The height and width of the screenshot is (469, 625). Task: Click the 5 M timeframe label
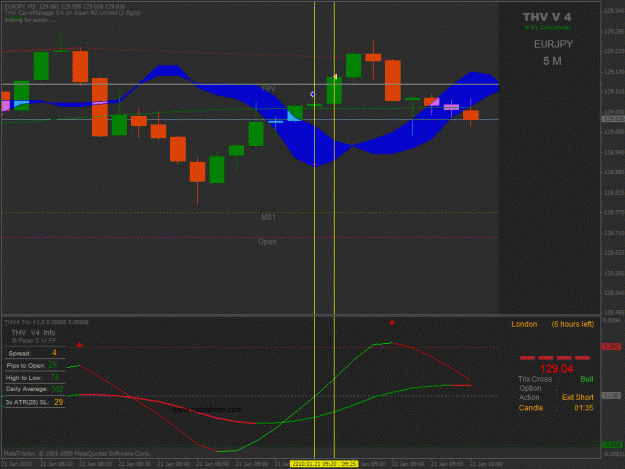click(x=552, y=61)
